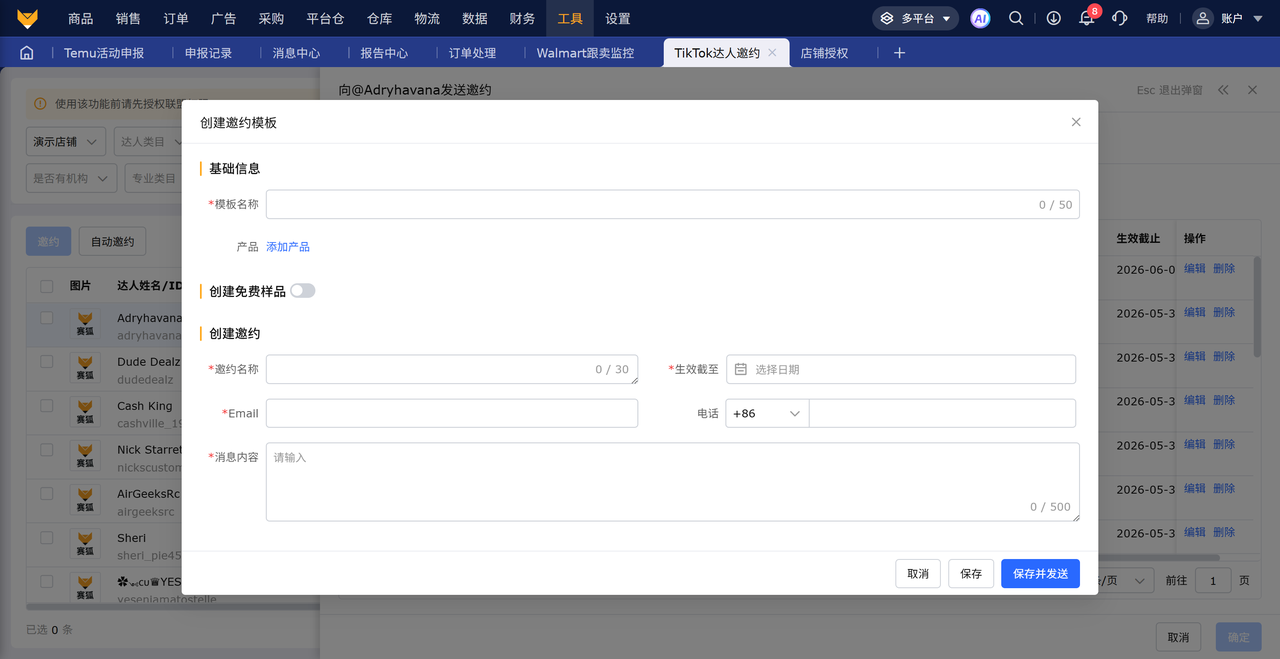1280x659 pixels.
Task: Open the 是否有机构 filter dropdown
Action: point(71,178)
